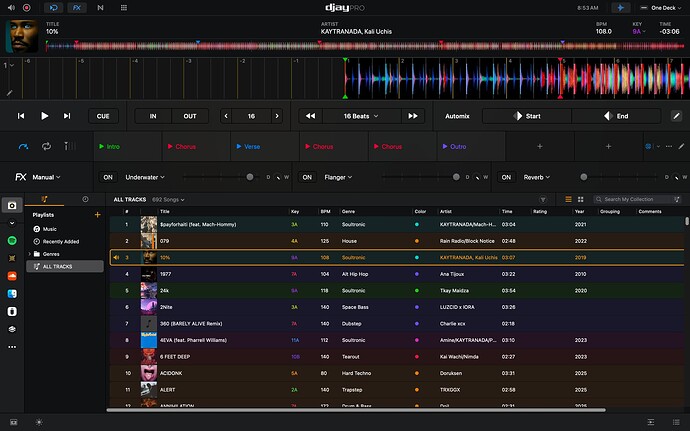Open the FX Manual mode dropdown
Image resolution: width=690 pixels, height=431 pixels.
(46, 177)
